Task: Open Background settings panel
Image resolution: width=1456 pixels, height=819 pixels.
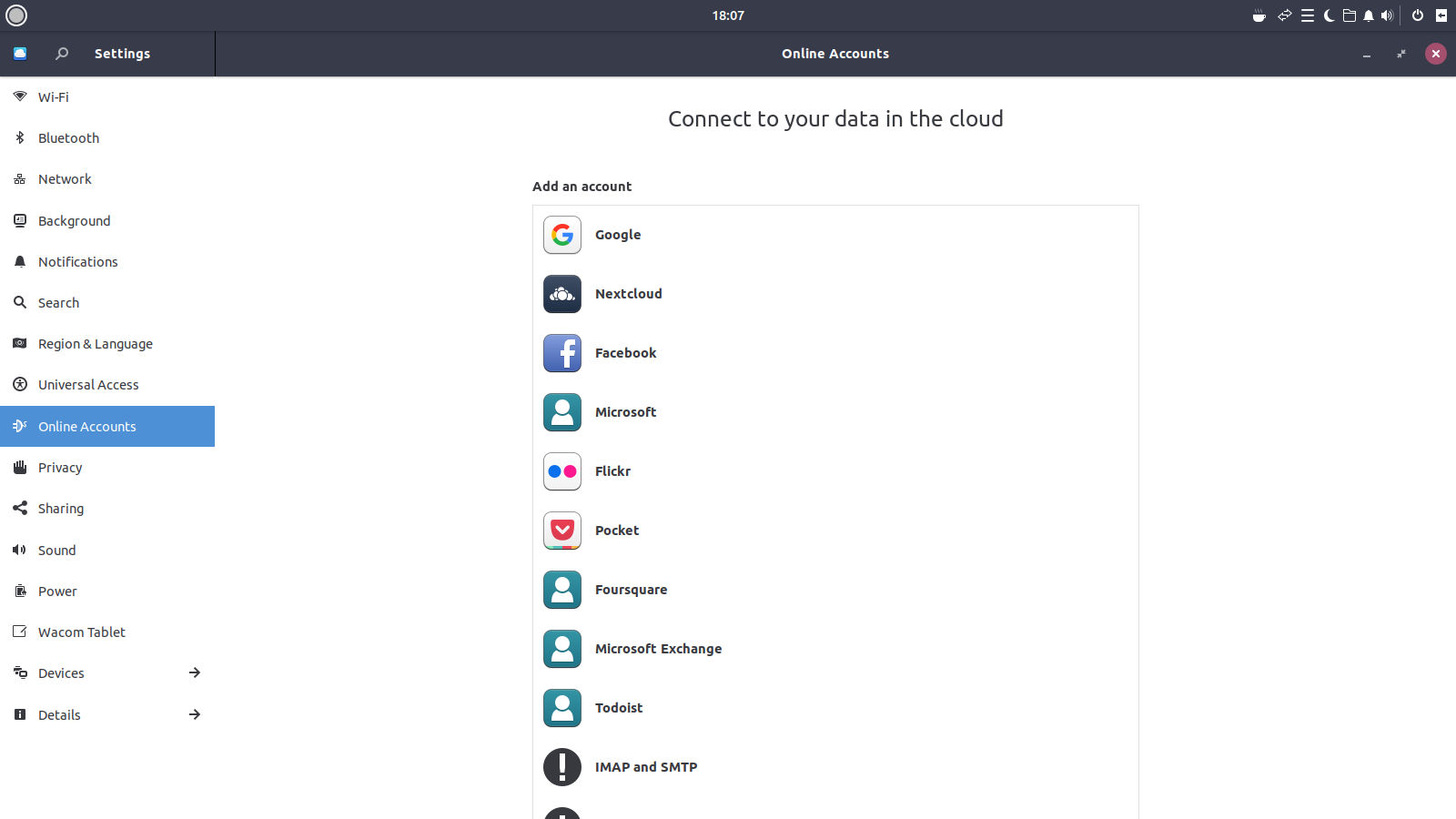Action: click(x=107, y=221)
